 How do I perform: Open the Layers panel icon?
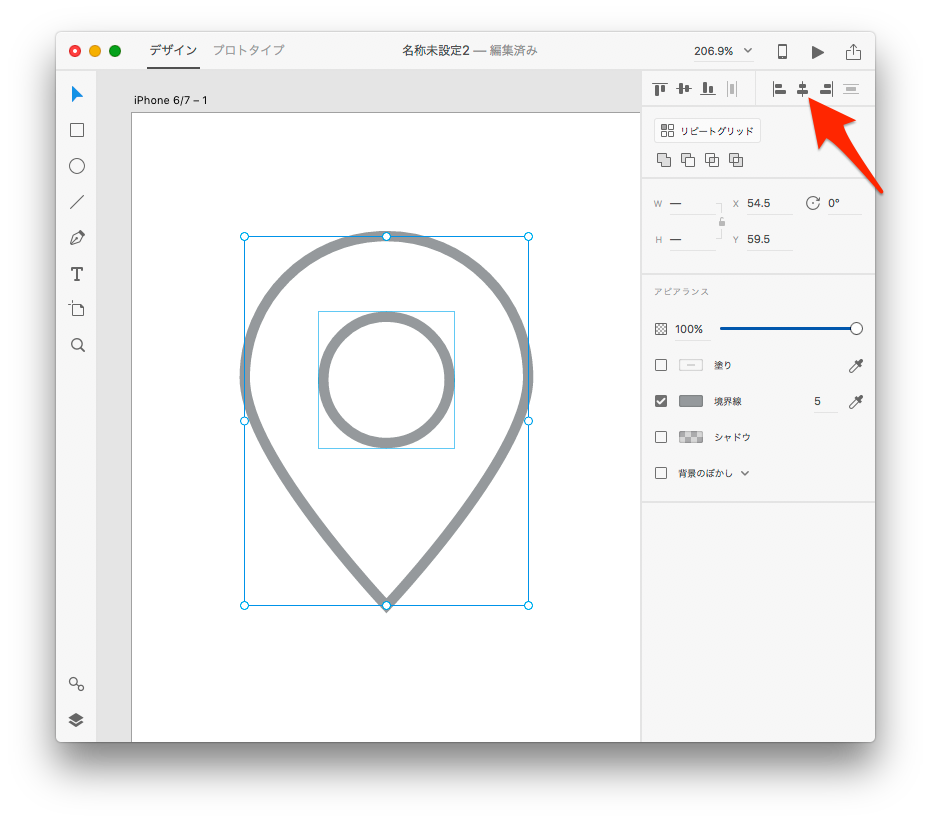click(77, 720)
